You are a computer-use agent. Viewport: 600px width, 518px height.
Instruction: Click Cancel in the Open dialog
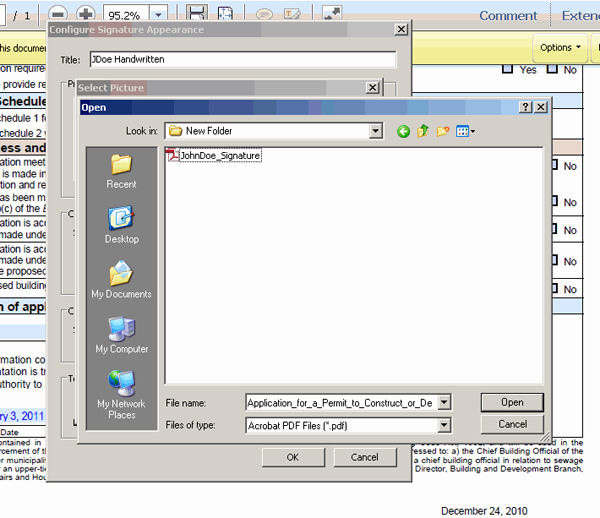pyautogui.click(x=512, y=424)
